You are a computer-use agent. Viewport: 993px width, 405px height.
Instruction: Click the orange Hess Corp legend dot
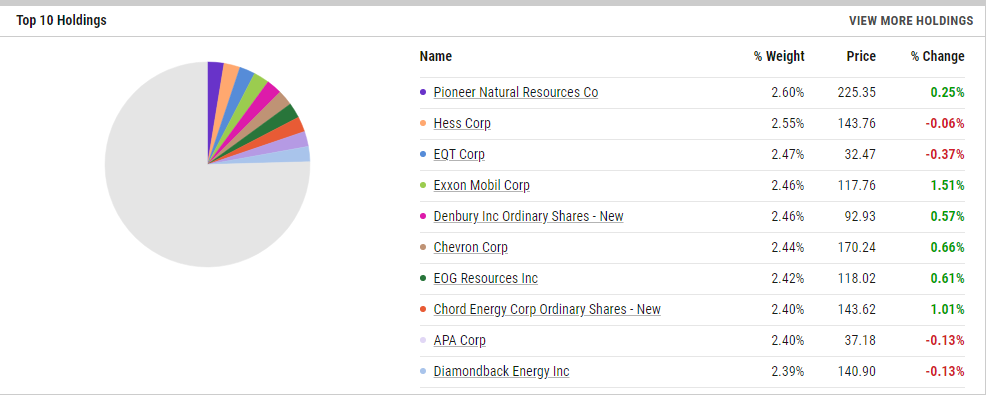424,123
